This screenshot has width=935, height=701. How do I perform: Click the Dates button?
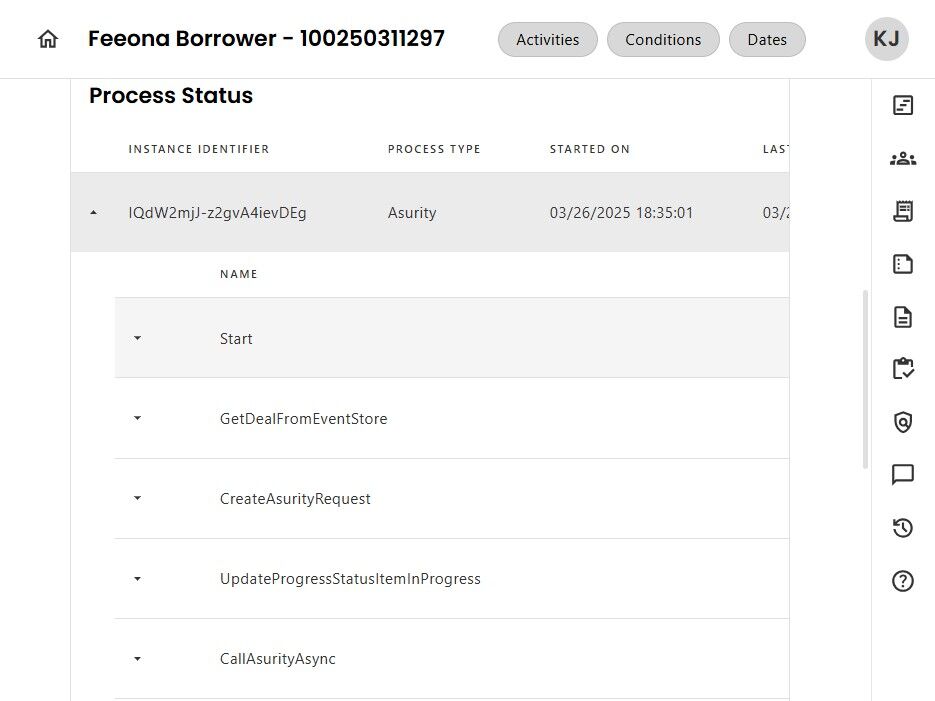pos(767,39)
